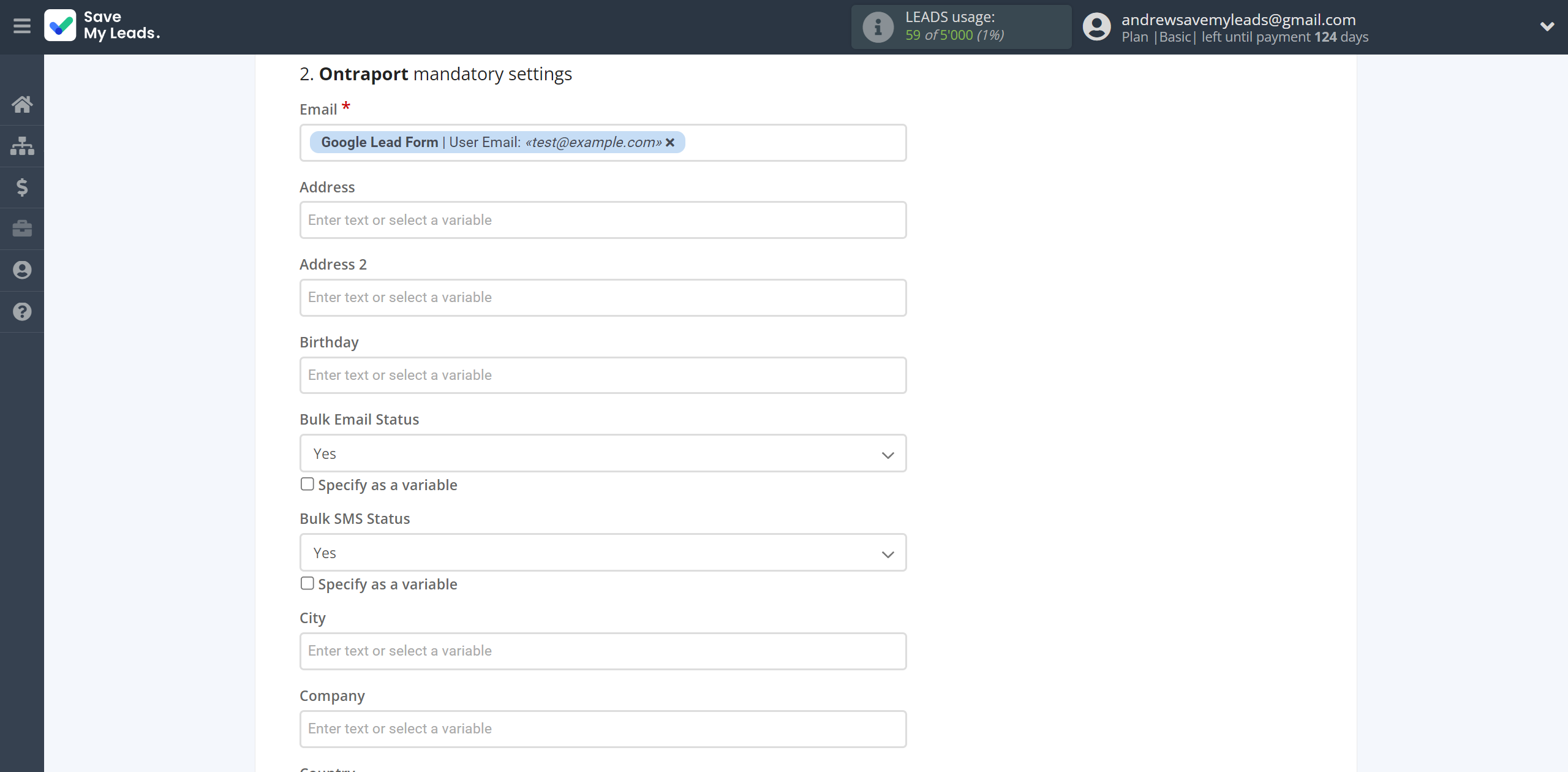Click the user account avatar icon

[1096, 27]
